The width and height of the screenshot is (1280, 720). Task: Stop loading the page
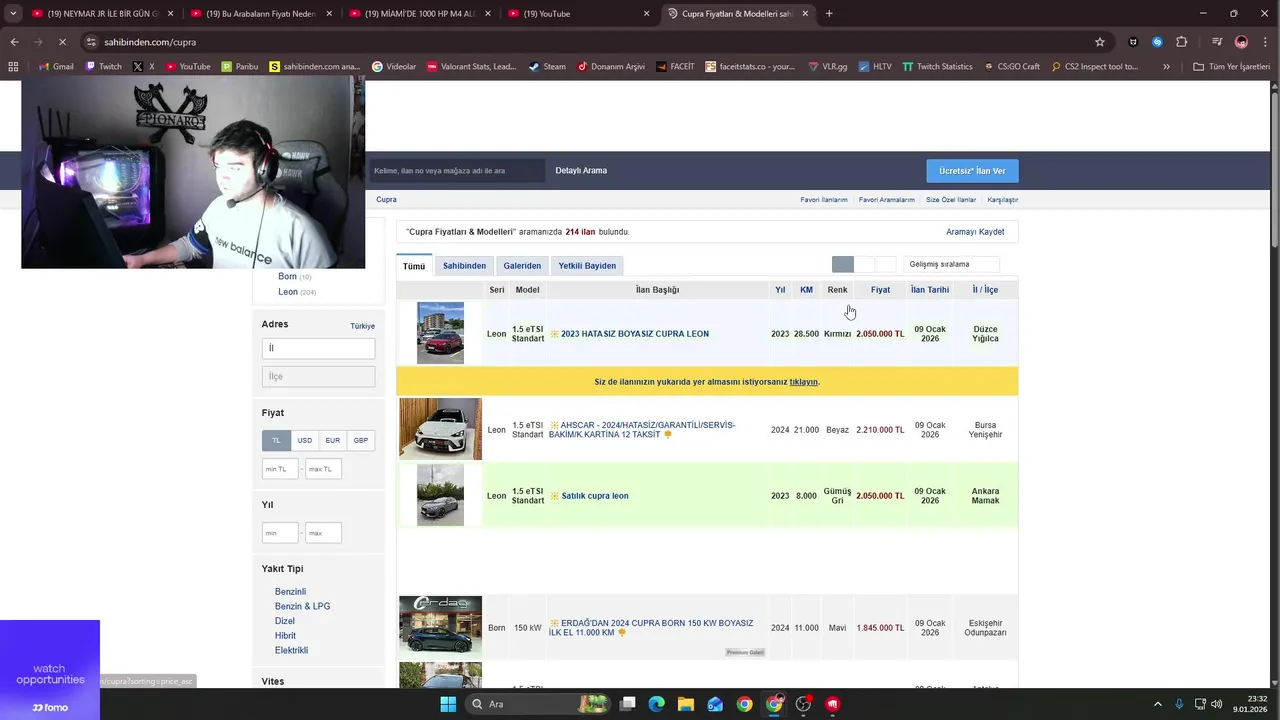pos(62,42)
